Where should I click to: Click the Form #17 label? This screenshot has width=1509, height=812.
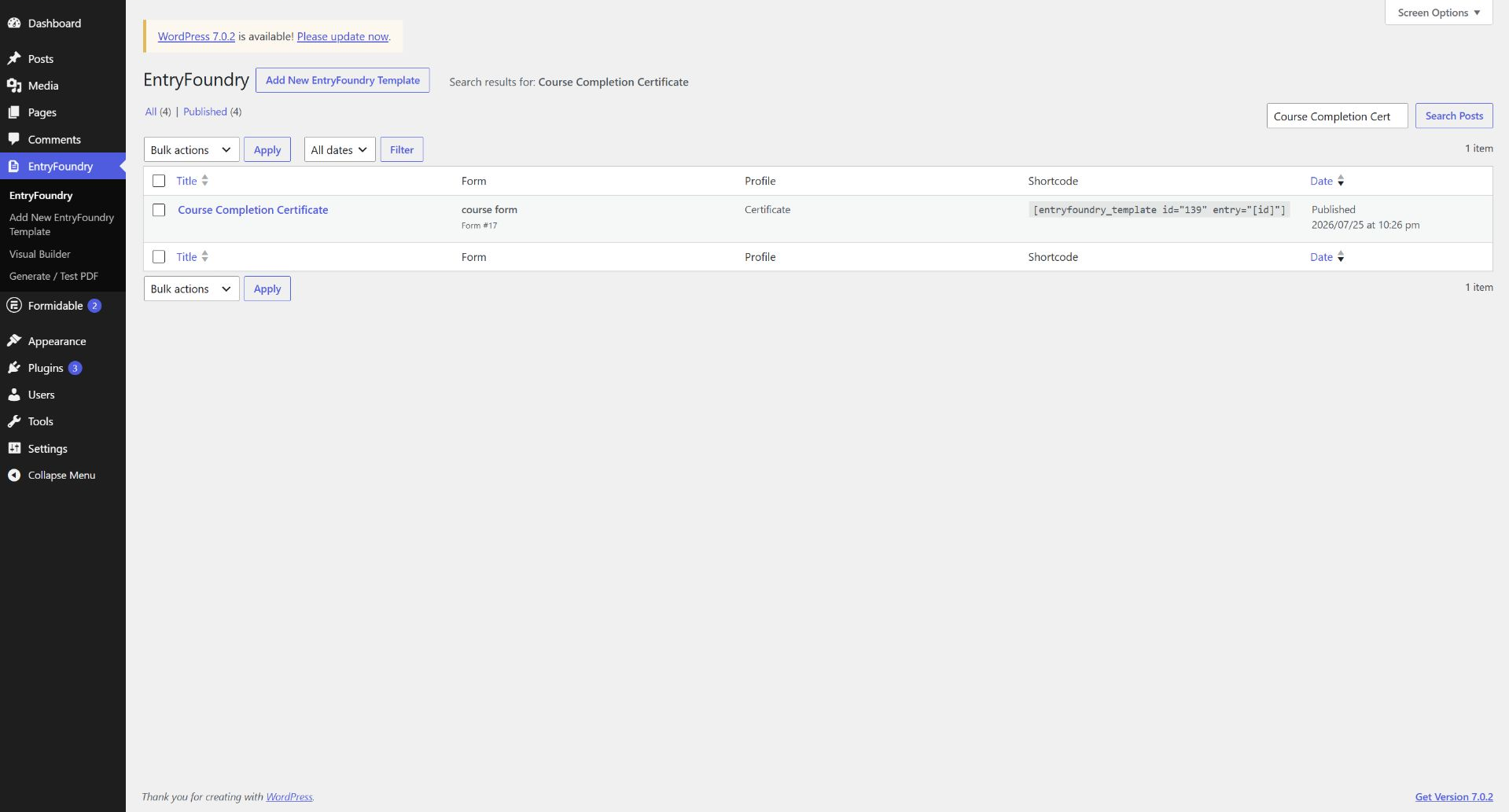pyautogui.click(x=479, y=226)
